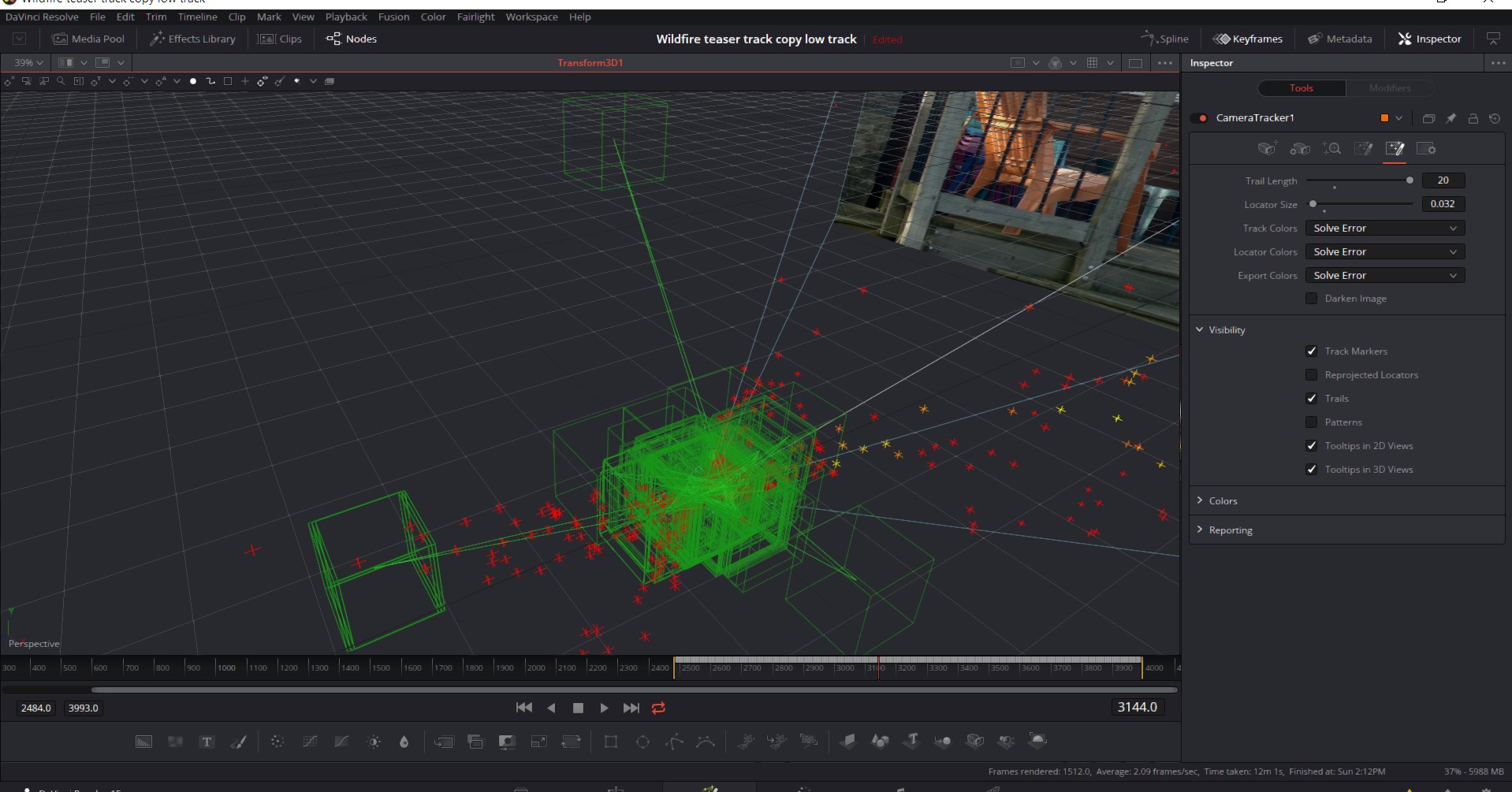Add a B-Spline mask node
This screenshot has height=792, width=1512.
(x=706, y=742)
